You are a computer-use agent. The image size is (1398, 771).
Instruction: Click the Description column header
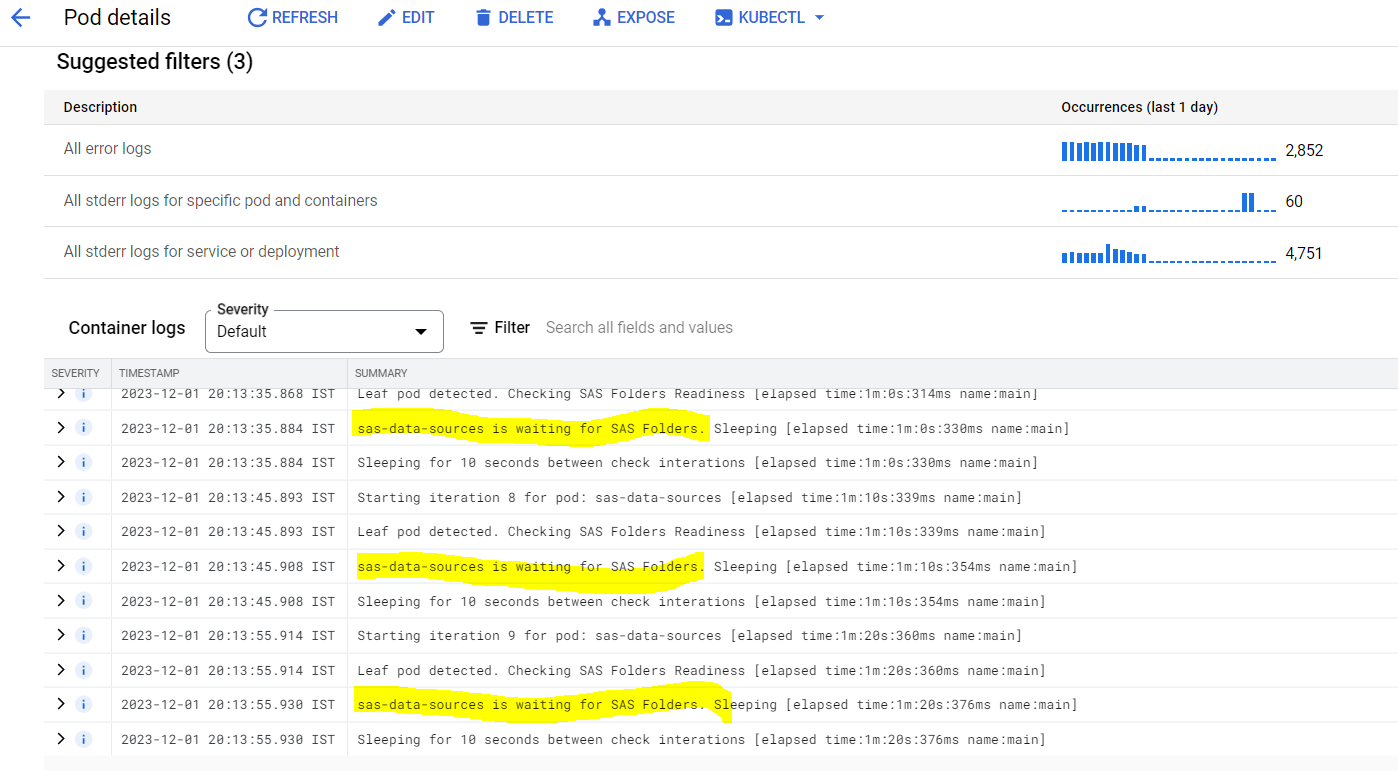102,107
